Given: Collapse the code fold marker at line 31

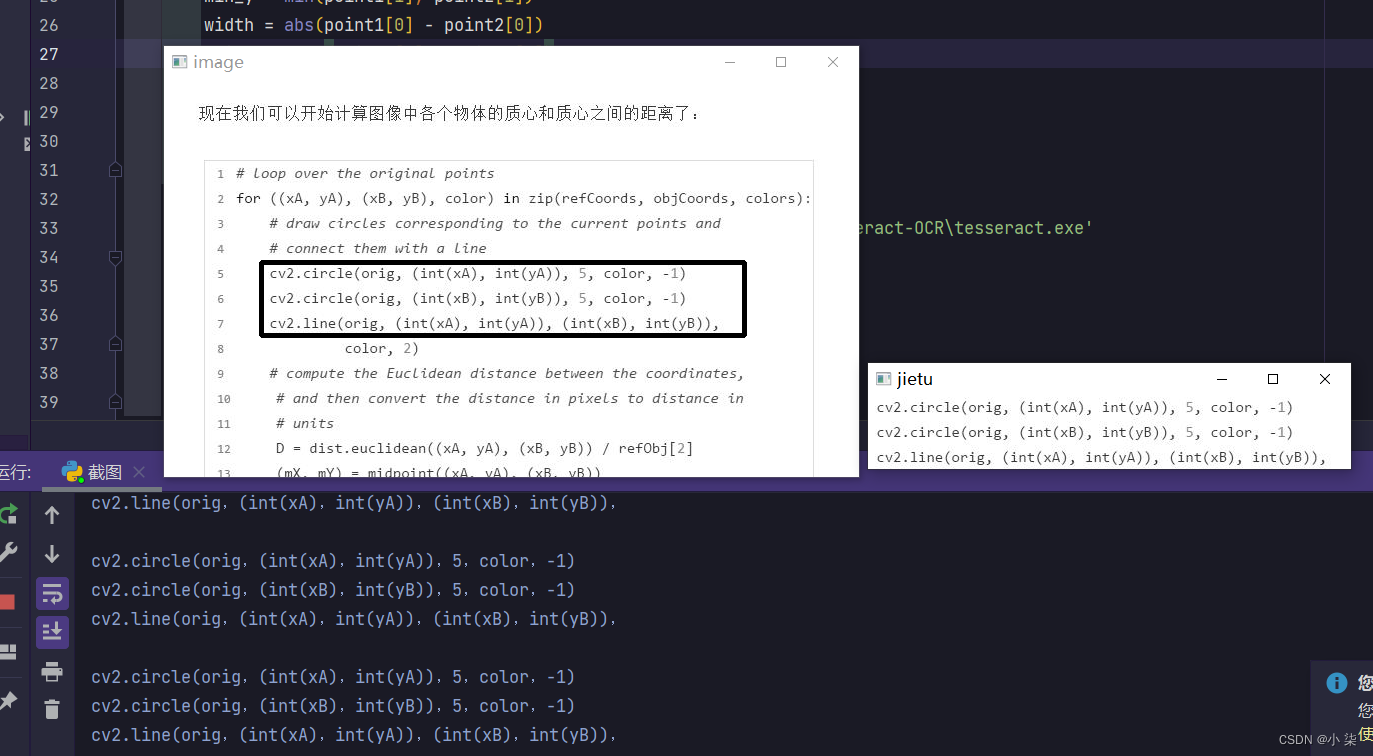Looking at the screenshot, I should tap(115, 170).
